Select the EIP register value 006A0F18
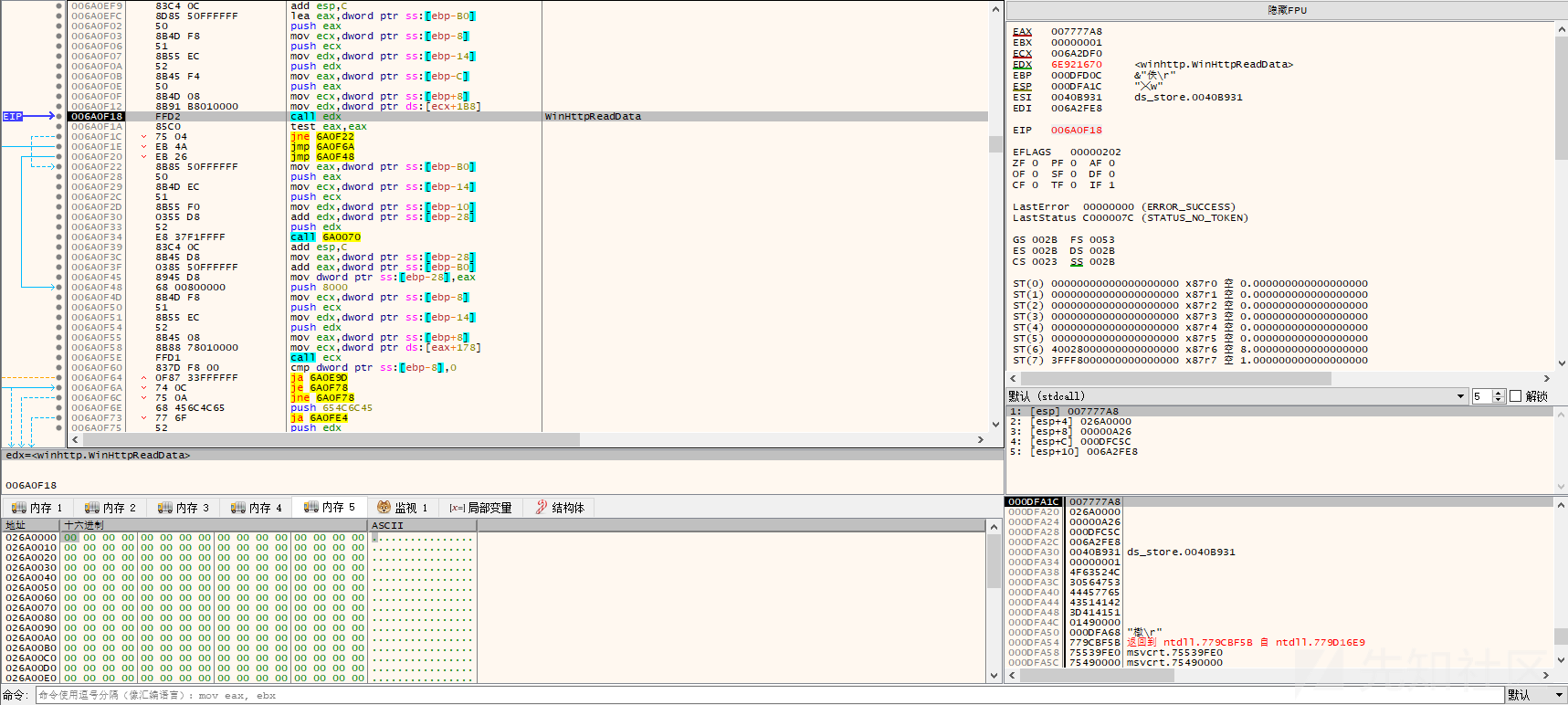Viewport: 1568px width, 705px height. click(x=1077, y=131)
